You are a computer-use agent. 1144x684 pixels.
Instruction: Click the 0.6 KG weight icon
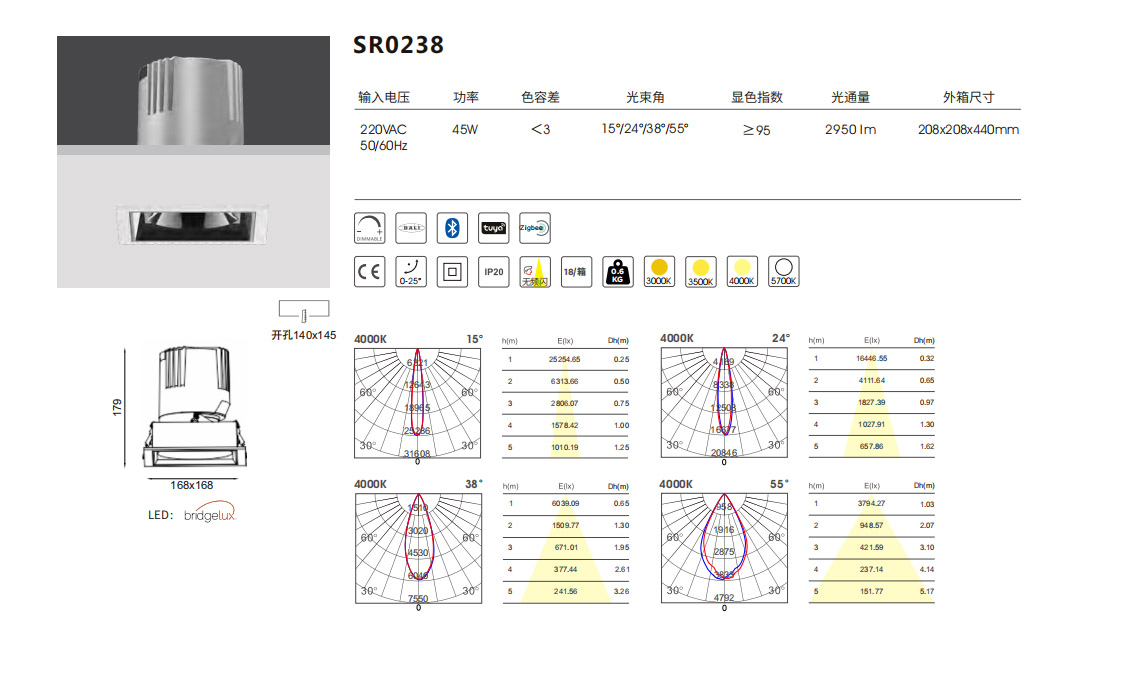pyautogui.click(x=618, y=271)
